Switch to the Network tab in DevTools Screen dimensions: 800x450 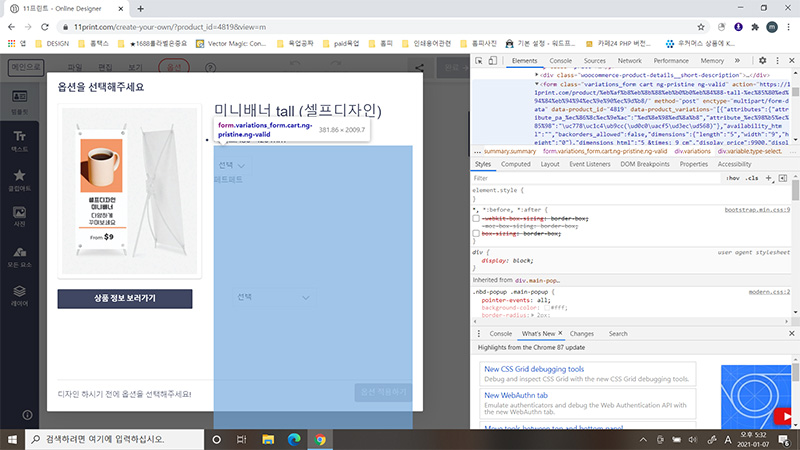[628, 61]
